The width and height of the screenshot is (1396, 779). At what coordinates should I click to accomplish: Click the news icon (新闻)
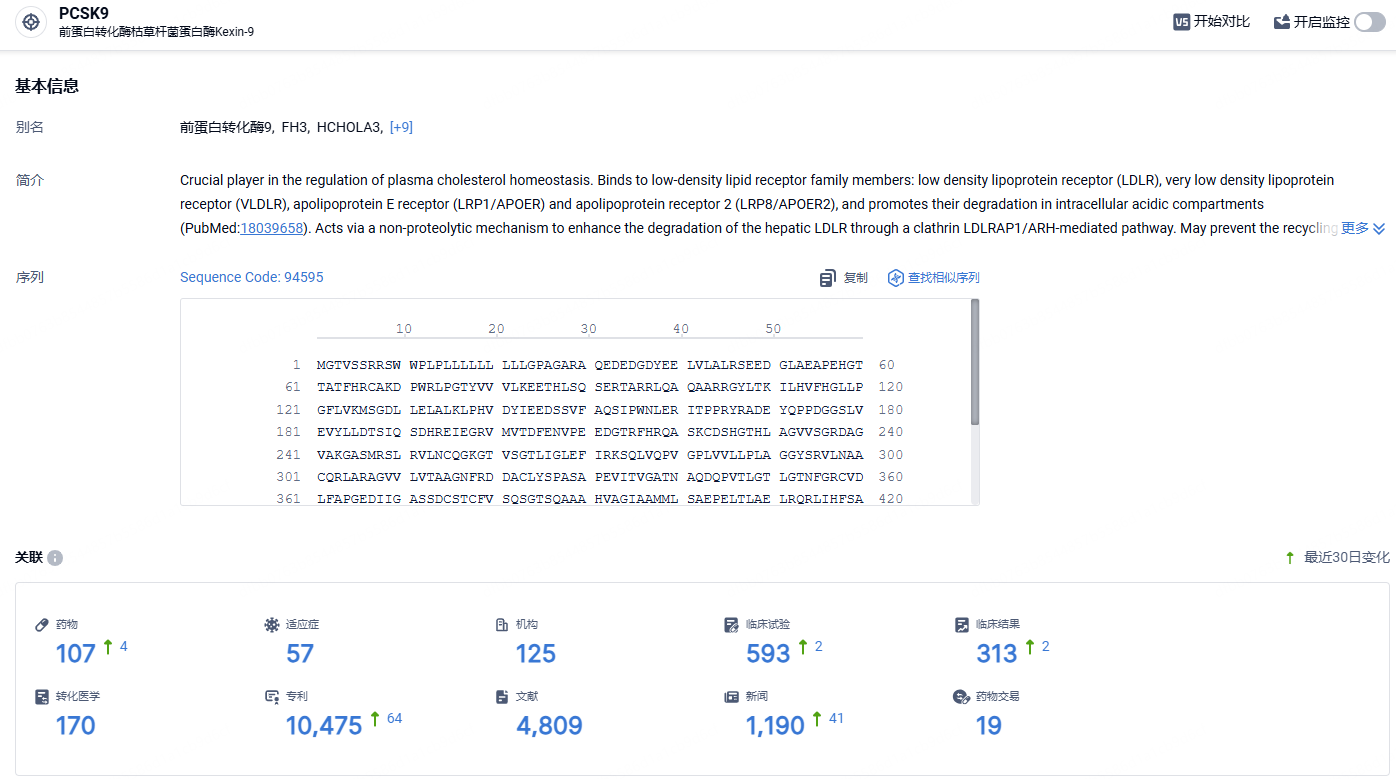(x=731, y=697)
